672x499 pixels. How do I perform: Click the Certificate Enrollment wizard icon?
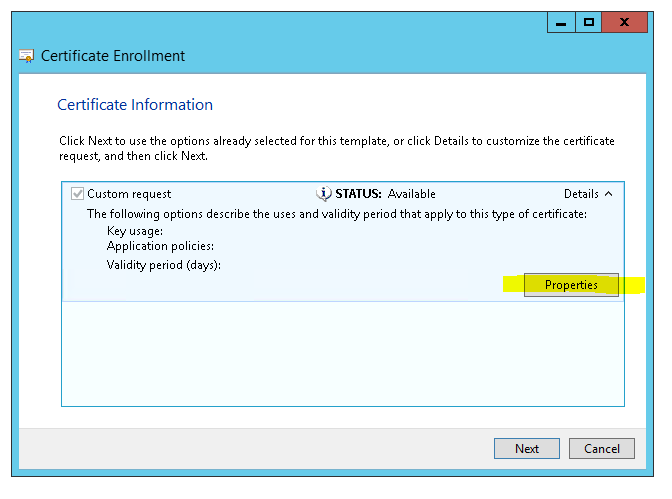coord(27,57)
